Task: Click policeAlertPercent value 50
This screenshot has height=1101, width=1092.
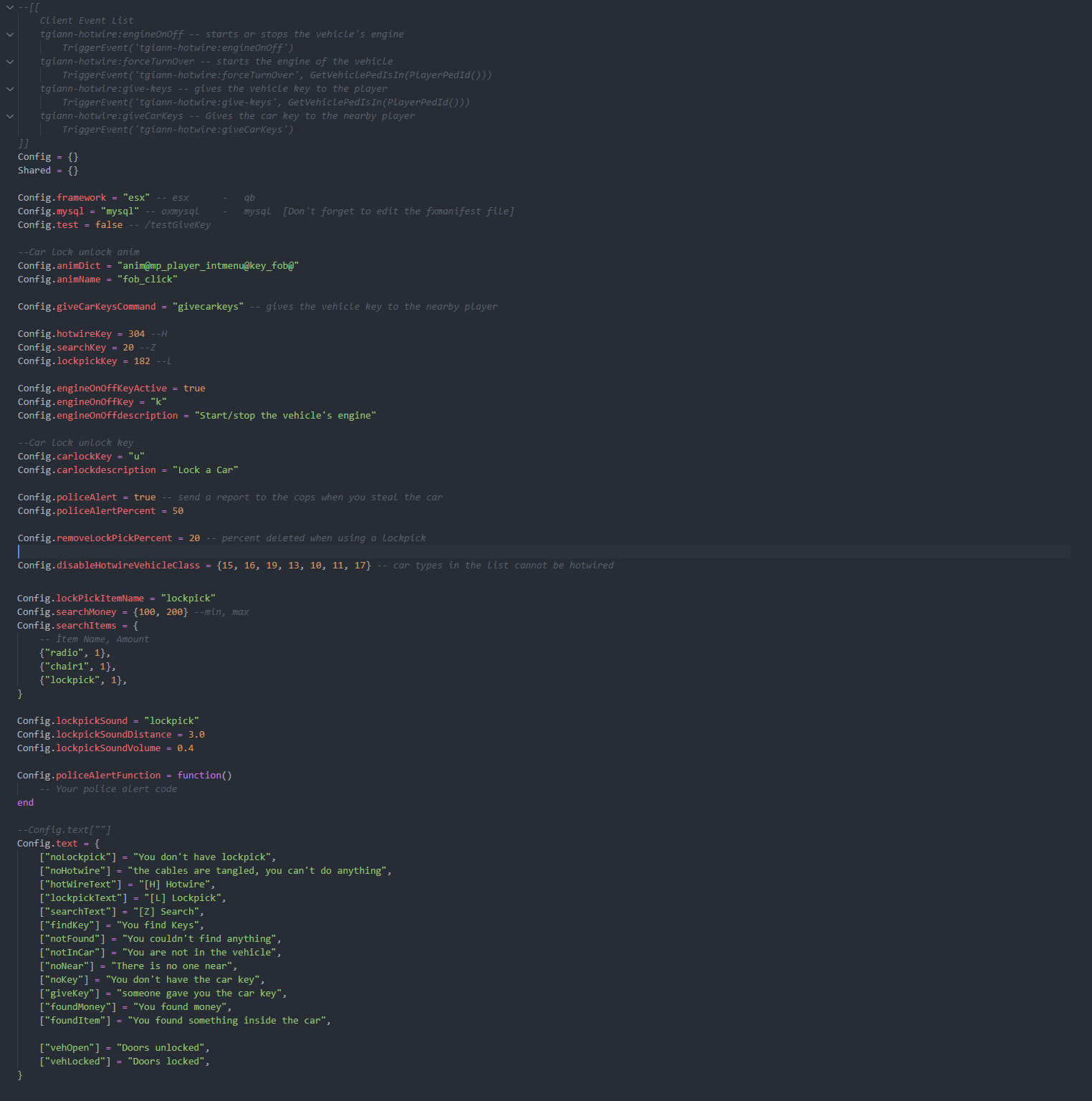Action: tap(178, 511)
